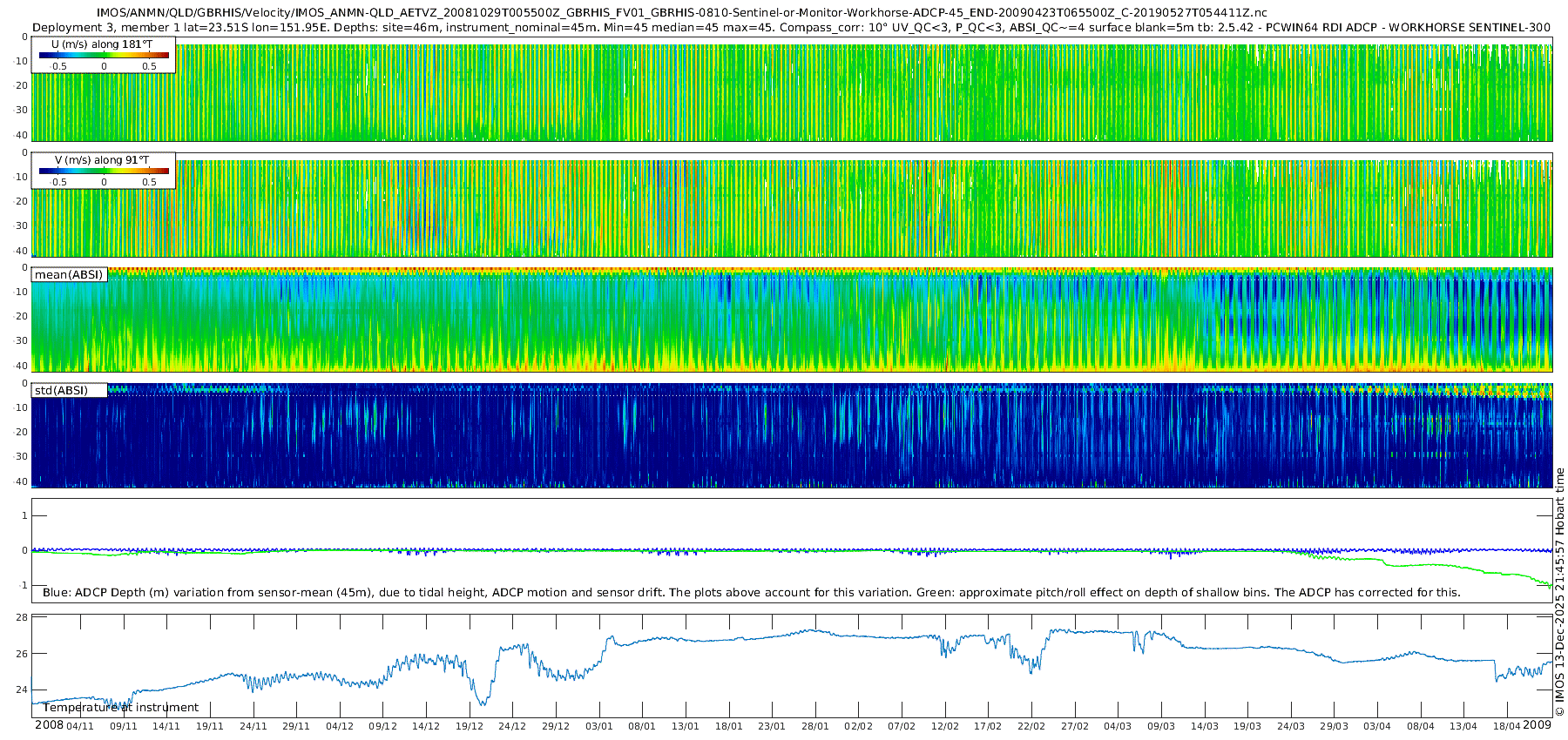This screenshot has height=740, width=1568.
Task: Pick the 24/12 date tick label
Action: 512,726
